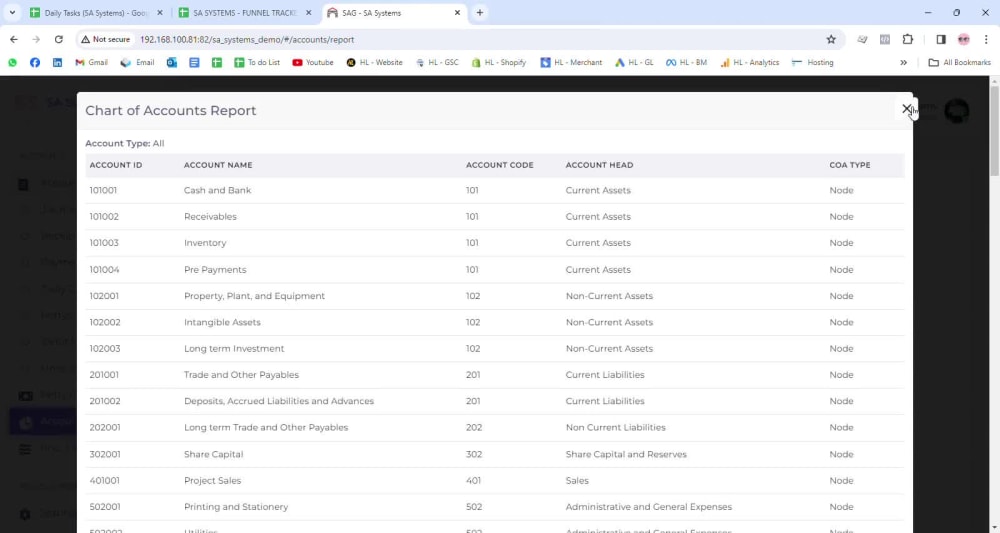Open the HL - Merchant bookmark

pos(571,62)
